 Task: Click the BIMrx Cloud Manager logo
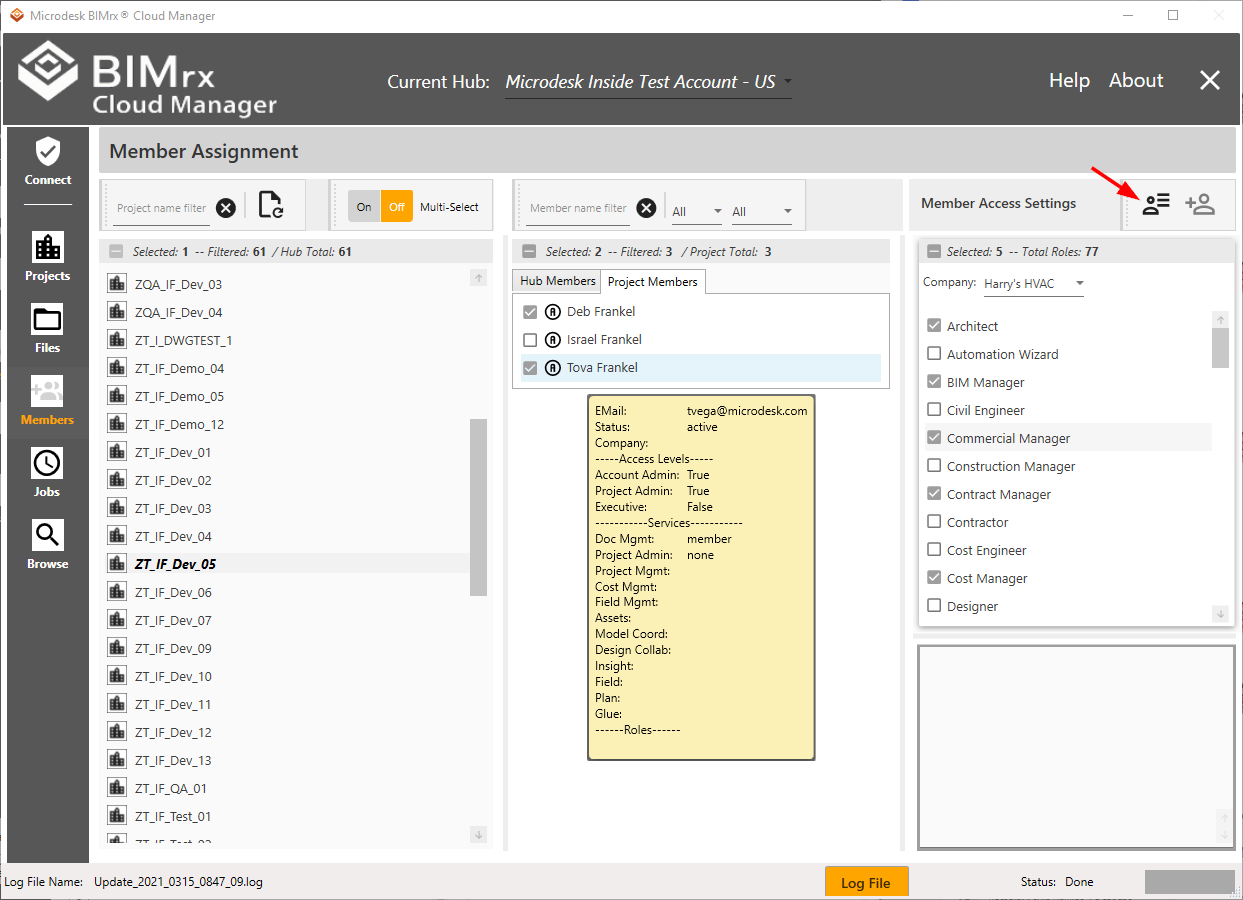click(x=148, y=79)
